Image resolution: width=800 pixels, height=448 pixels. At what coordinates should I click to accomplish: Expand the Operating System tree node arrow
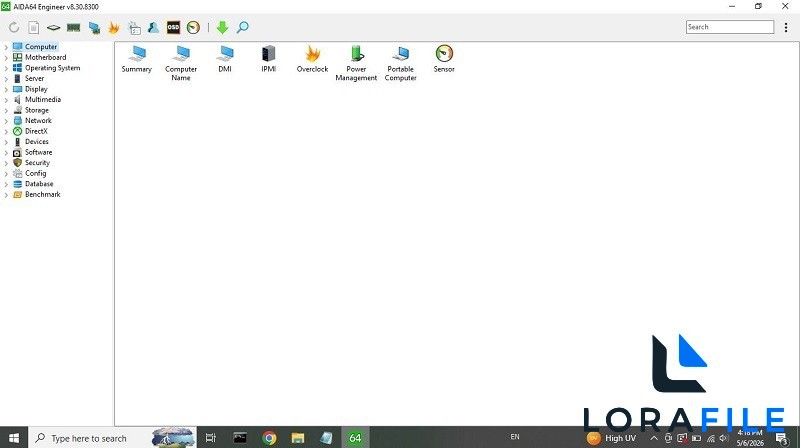point(6,68)
